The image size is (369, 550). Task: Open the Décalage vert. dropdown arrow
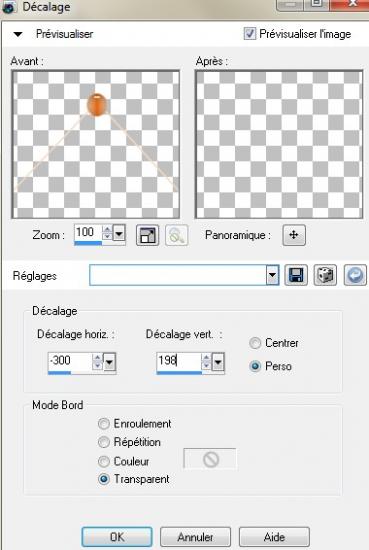(x=218, y=362)
